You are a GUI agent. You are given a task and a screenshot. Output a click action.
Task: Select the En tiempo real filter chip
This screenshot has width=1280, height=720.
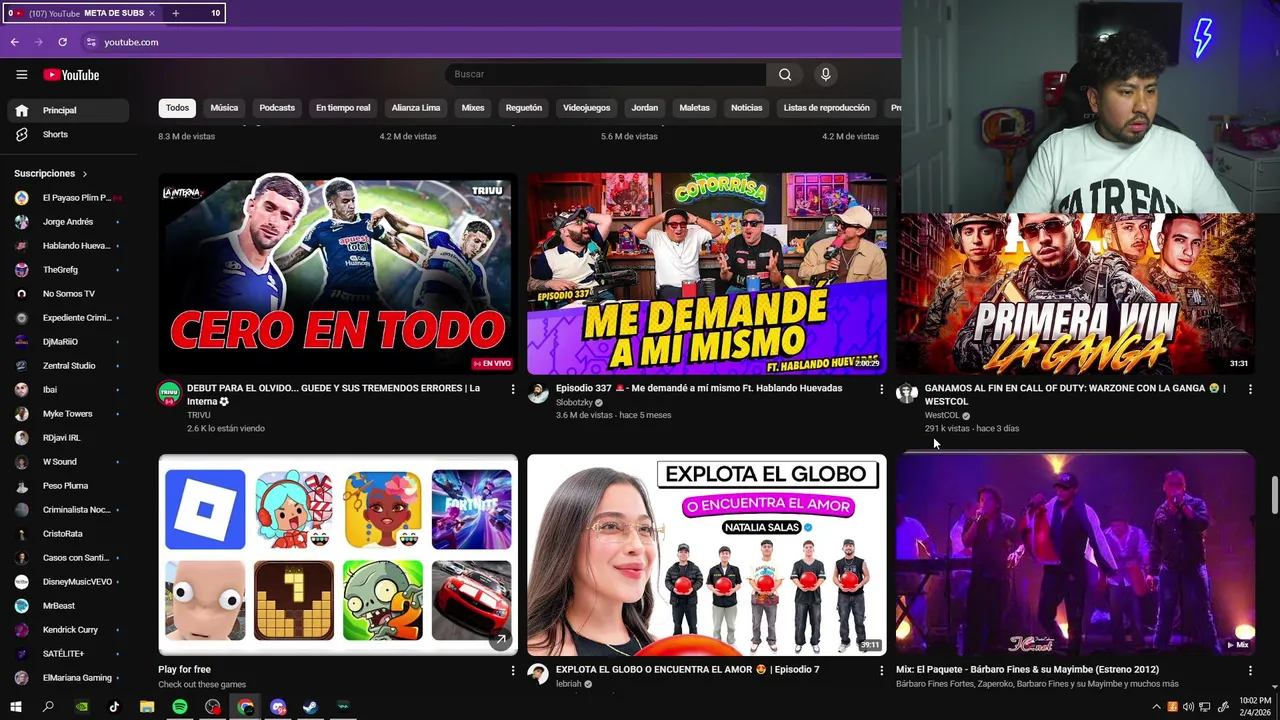click(x=343, y=108)
